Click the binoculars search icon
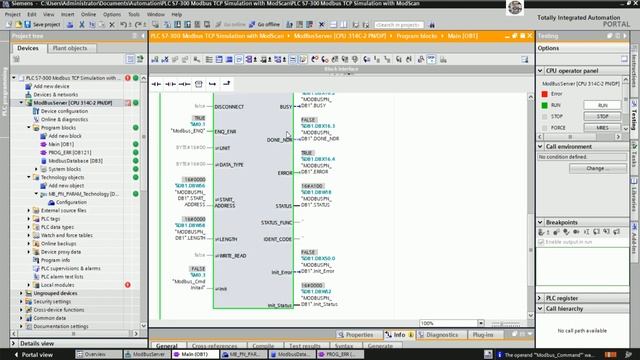The width and height of the screenshot is (640, 360). click(x=432, y=25)
